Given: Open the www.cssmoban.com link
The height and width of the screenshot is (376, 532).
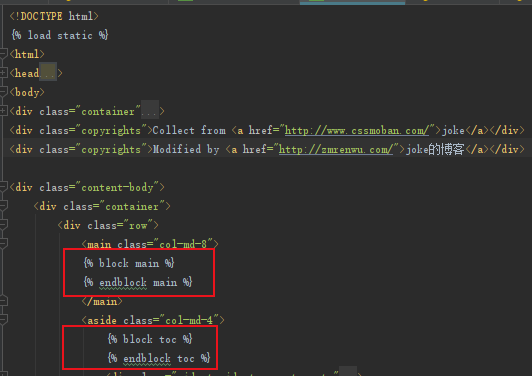Looking at the screenshot, I should click(x=357, y=130).
